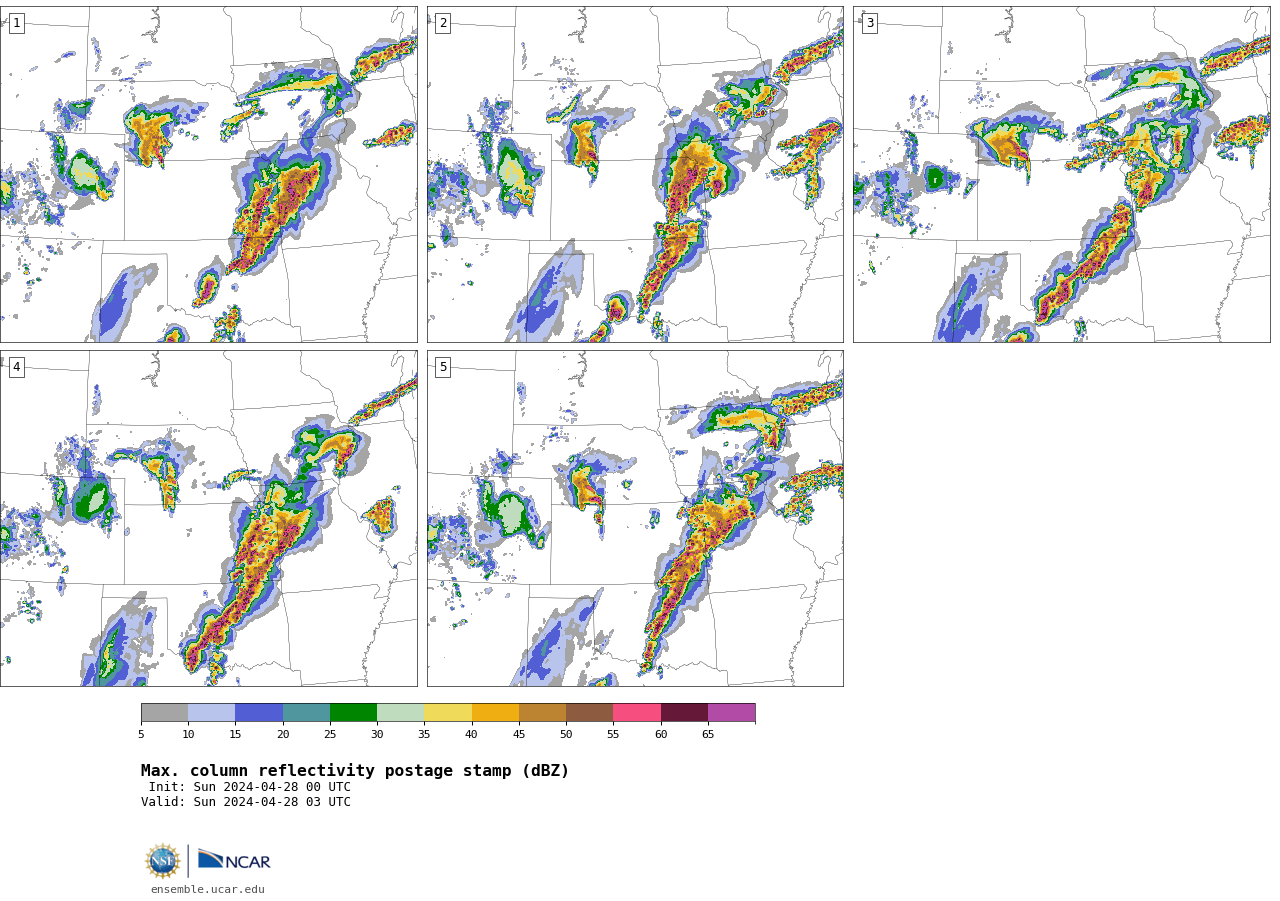Viewport: 1280px width, 901px height.
Task: Click the Max. column reflectivity title
Action: tap(355, 771)
